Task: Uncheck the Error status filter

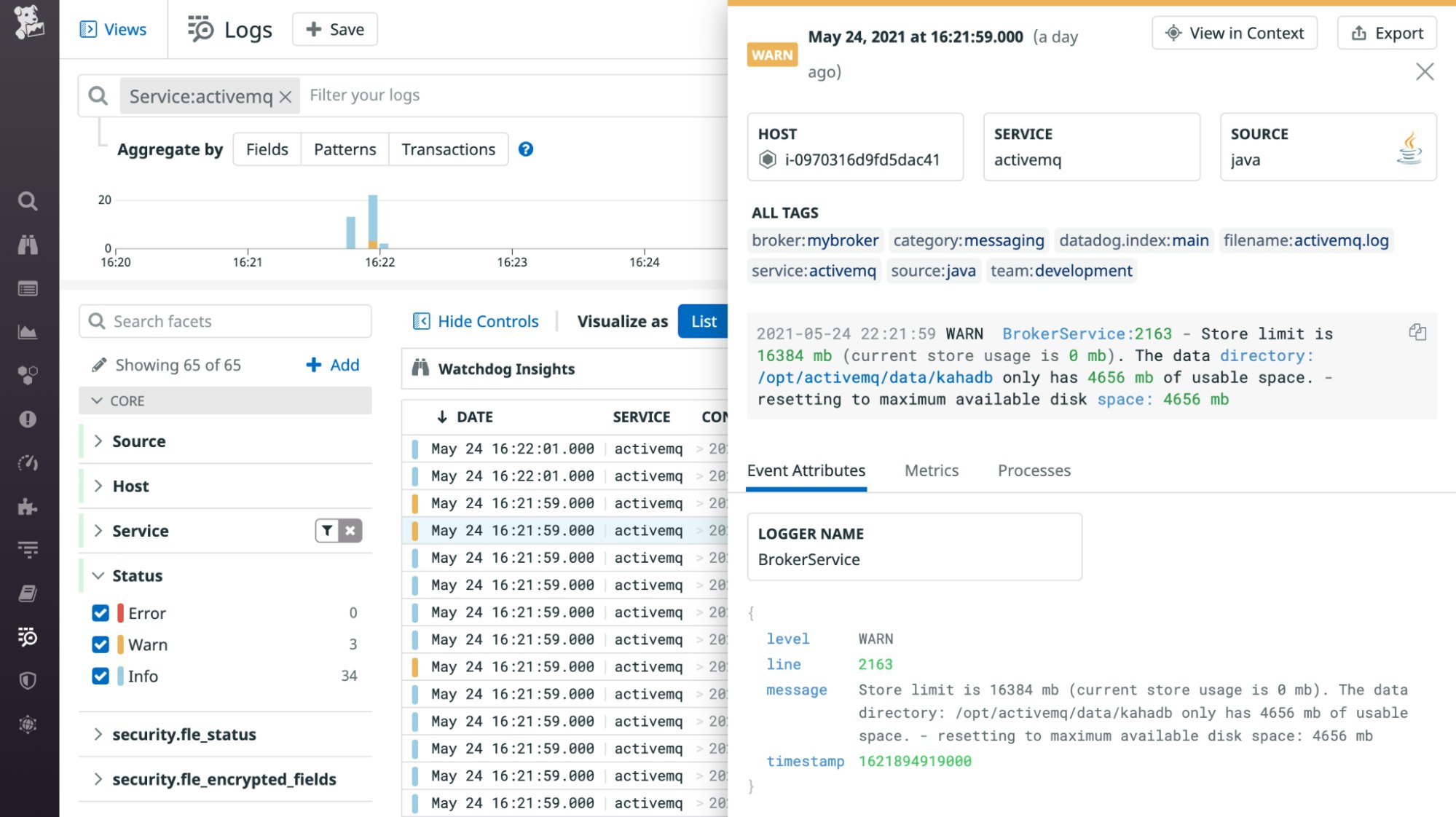Action: pyautogui.click(x=100, y=612)
